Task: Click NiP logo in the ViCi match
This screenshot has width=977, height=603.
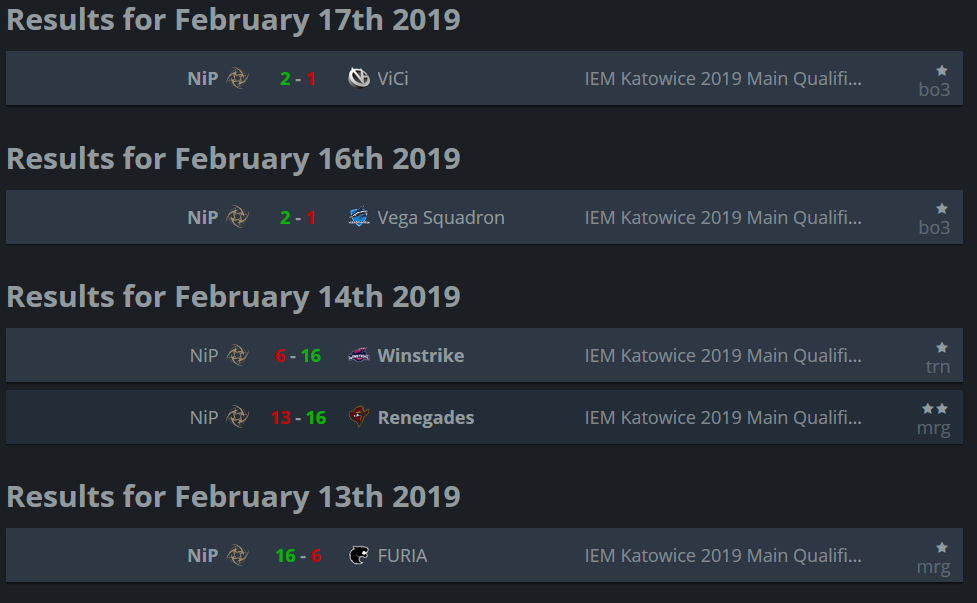Action: [237, 78]
